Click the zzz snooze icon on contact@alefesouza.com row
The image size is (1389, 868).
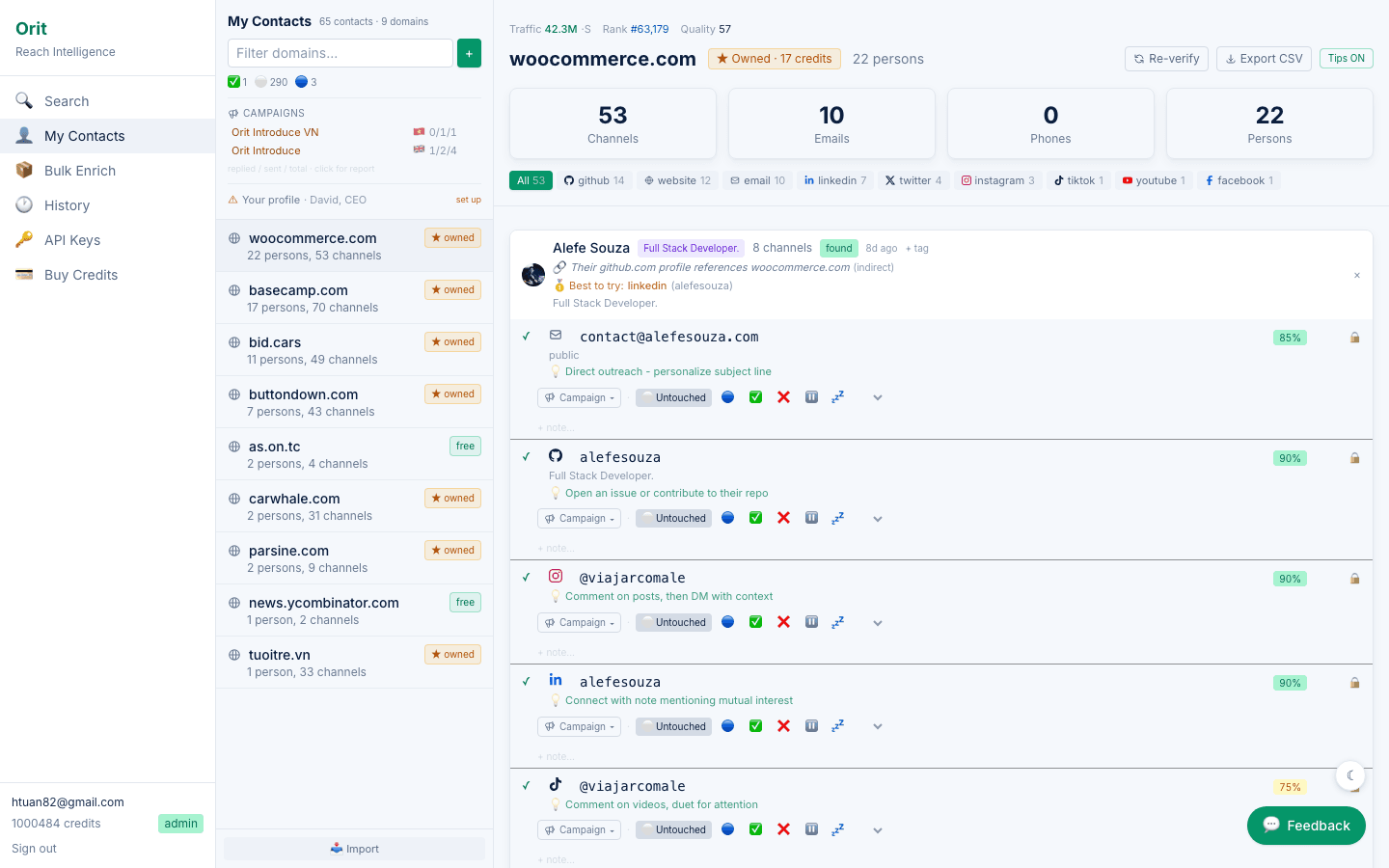tap(838, 397)
